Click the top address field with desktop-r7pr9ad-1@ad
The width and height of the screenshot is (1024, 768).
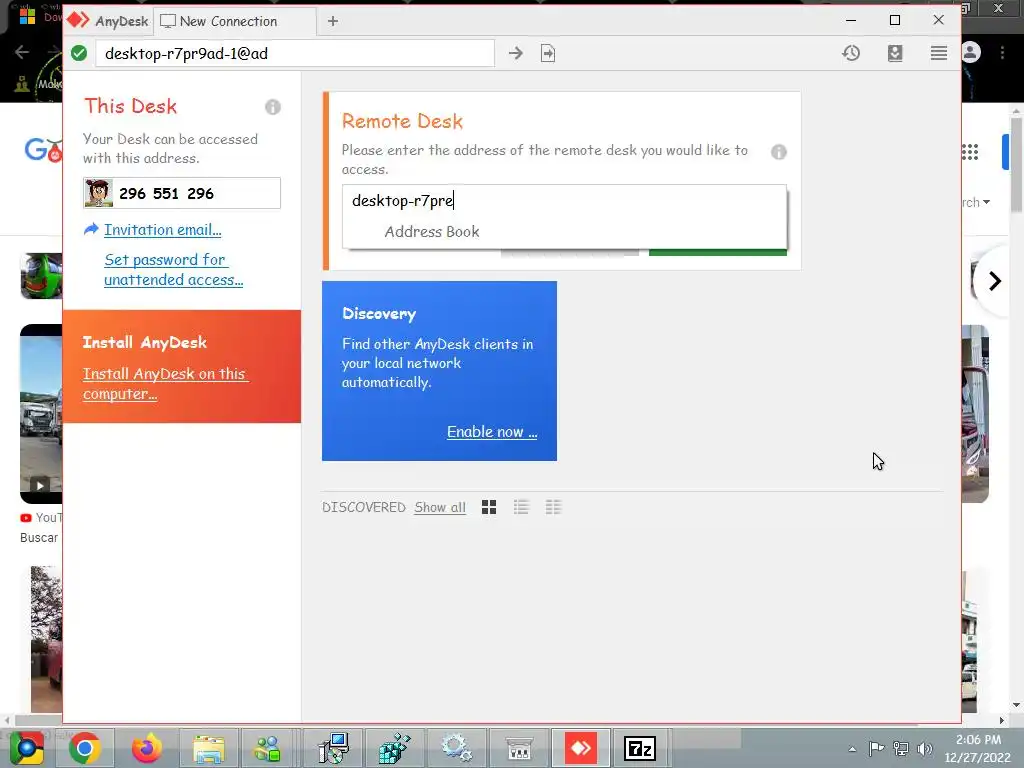click(295, 53)
